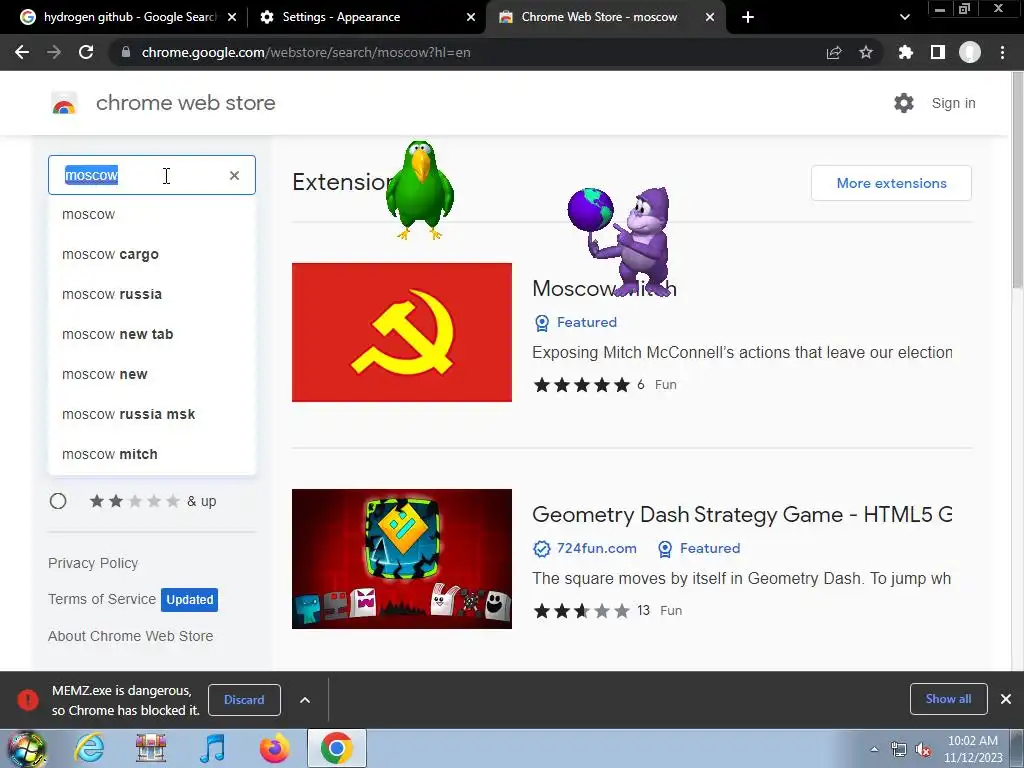Screen dimensions: 1024x768
Task: Launch Internet Explorer from taskbar
Action: 89,748
